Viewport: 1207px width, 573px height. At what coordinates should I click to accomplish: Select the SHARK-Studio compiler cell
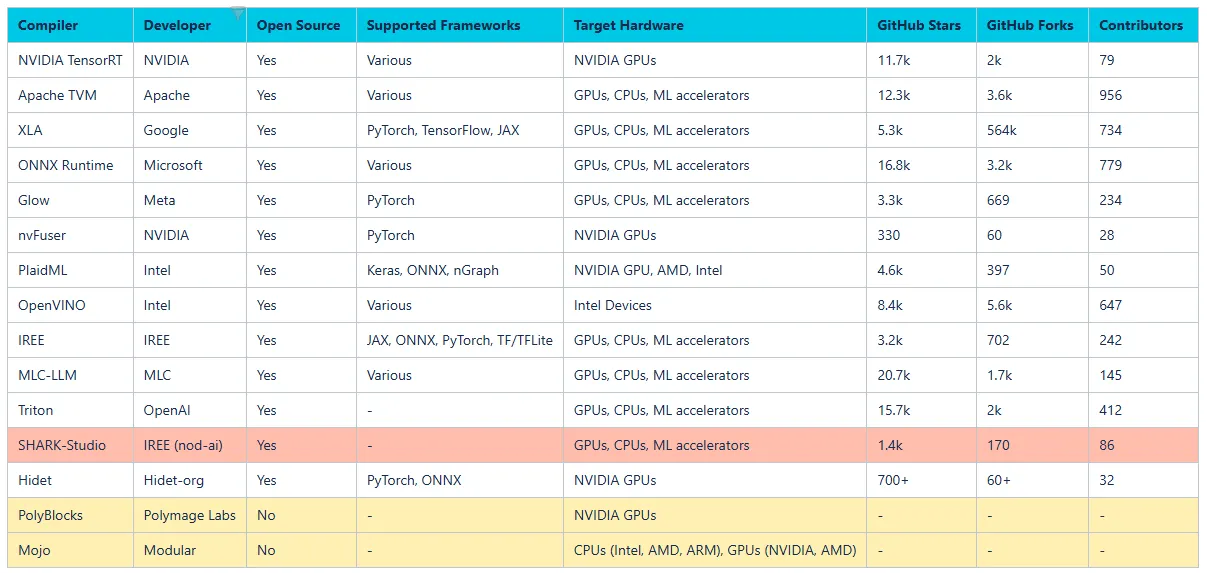coord(71,445)
